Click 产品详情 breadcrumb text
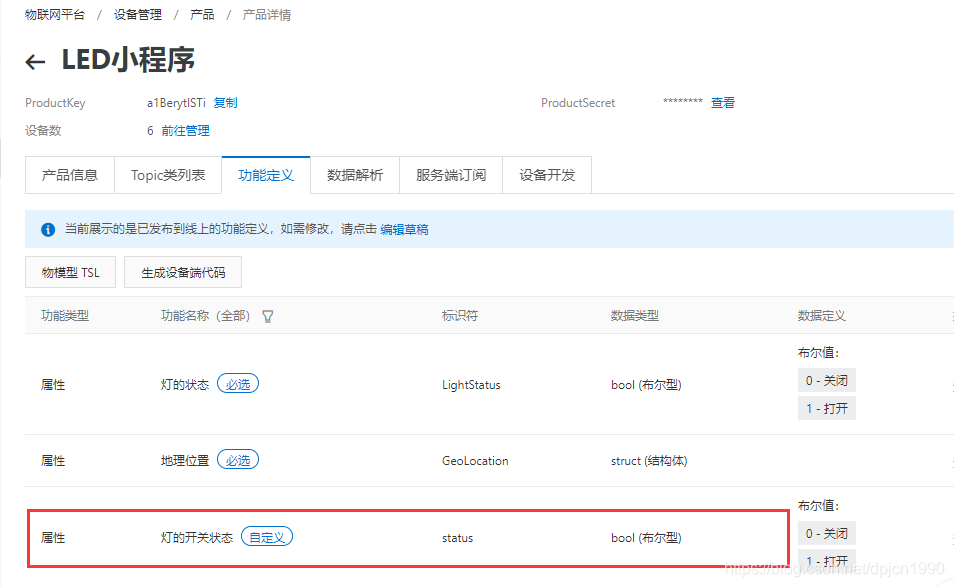The height and width of the screenshot is (587, 954). tap(266, 15)
